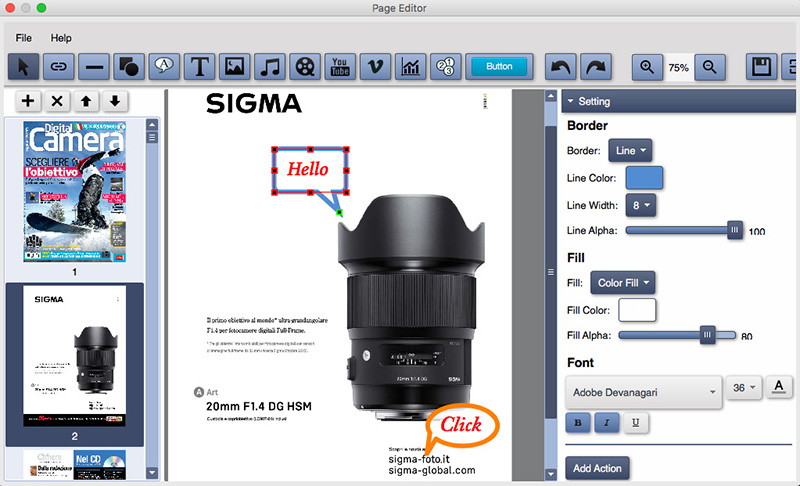Select the Text tool

199,67
